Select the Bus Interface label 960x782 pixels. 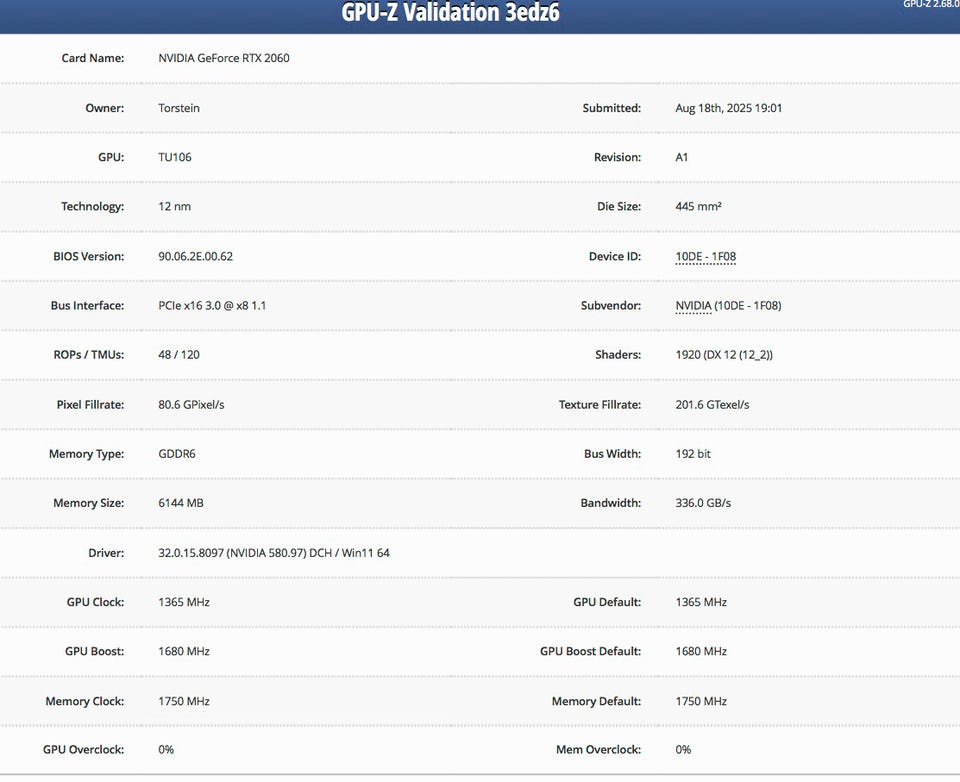88,306
